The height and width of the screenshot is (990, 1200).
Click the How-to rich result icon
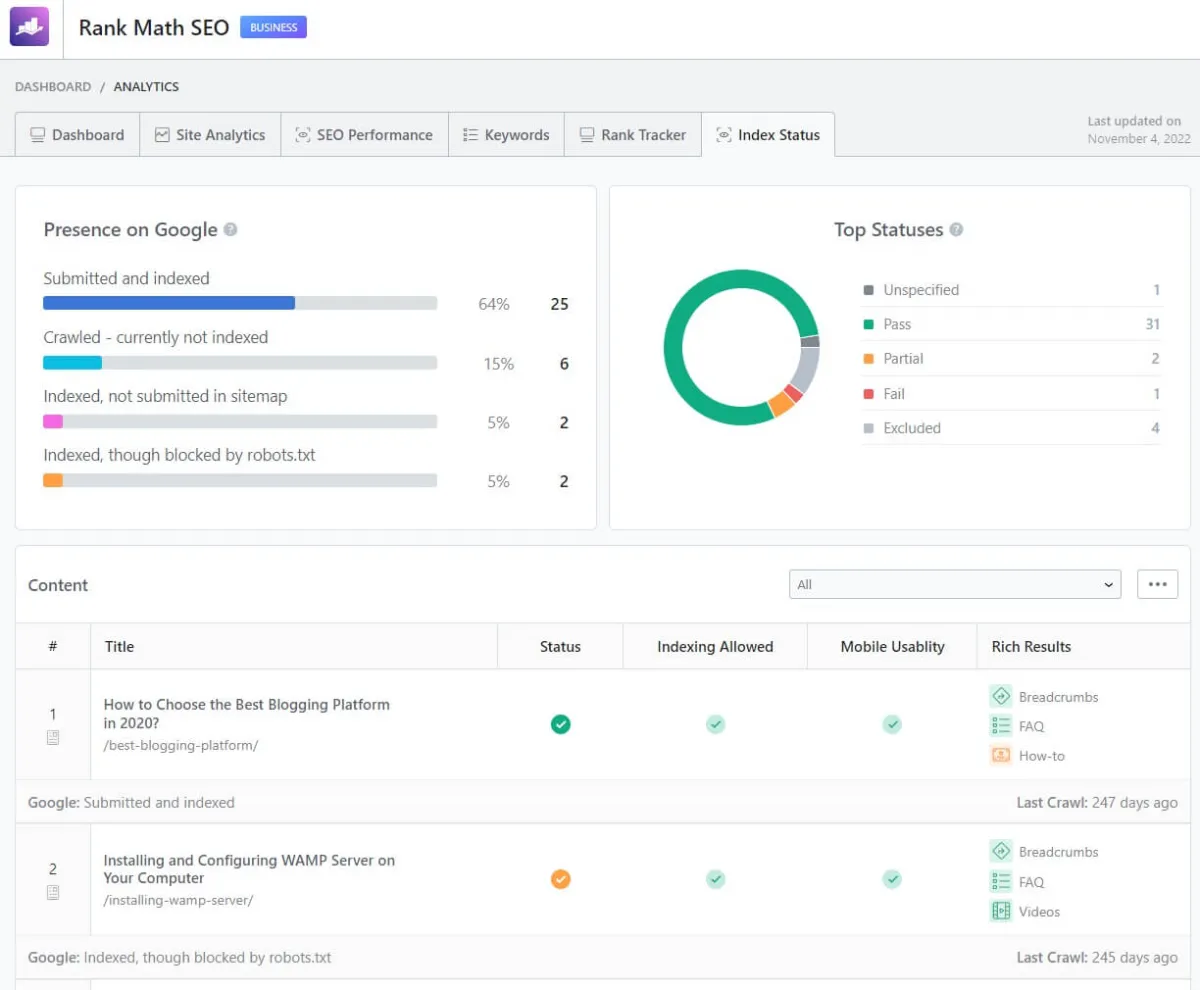pos(1000,756)
